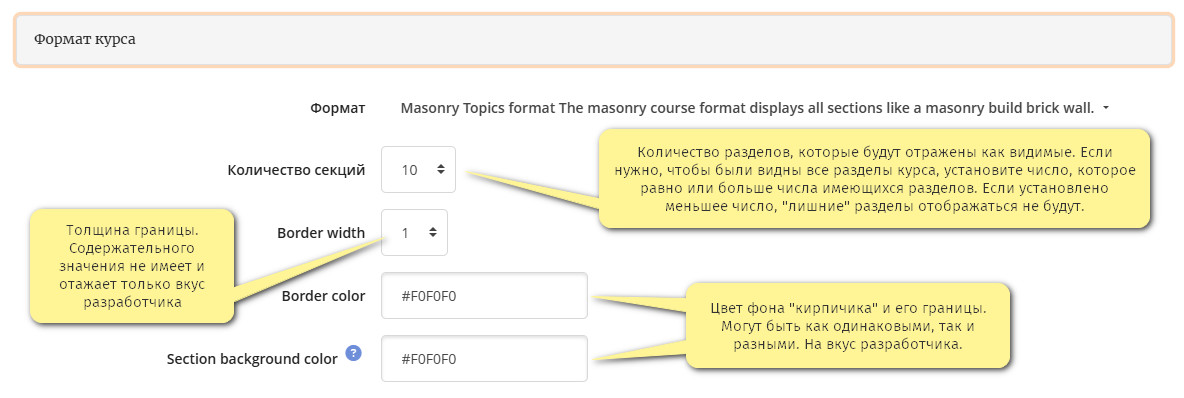The width and height of the screenshot is (1184, 398).
Task: Open help for Section background color
Action: 353,353
